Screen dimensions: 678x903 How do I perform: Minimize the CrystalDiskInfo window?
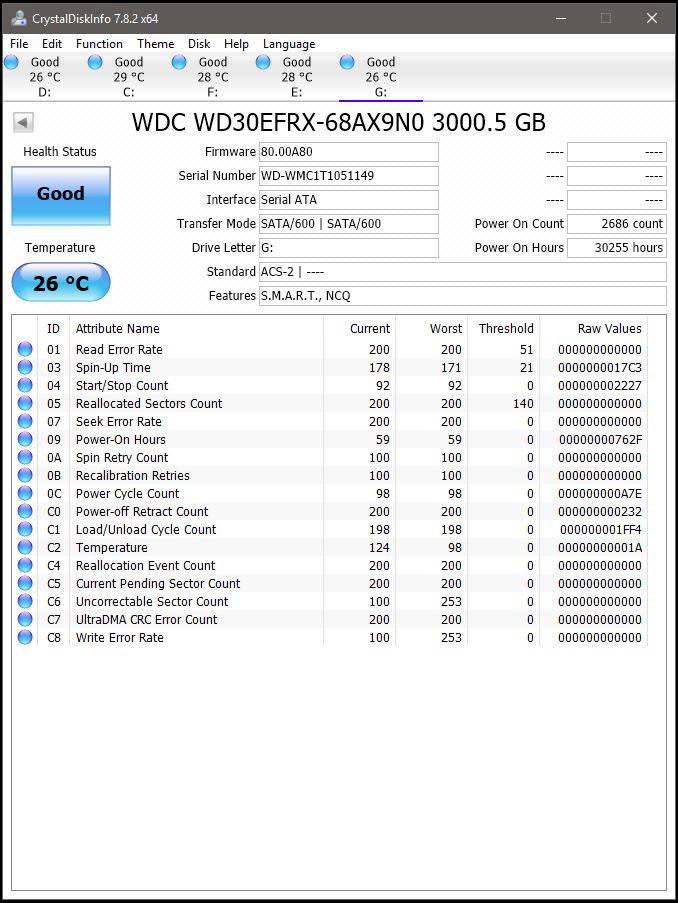[560, 18]
